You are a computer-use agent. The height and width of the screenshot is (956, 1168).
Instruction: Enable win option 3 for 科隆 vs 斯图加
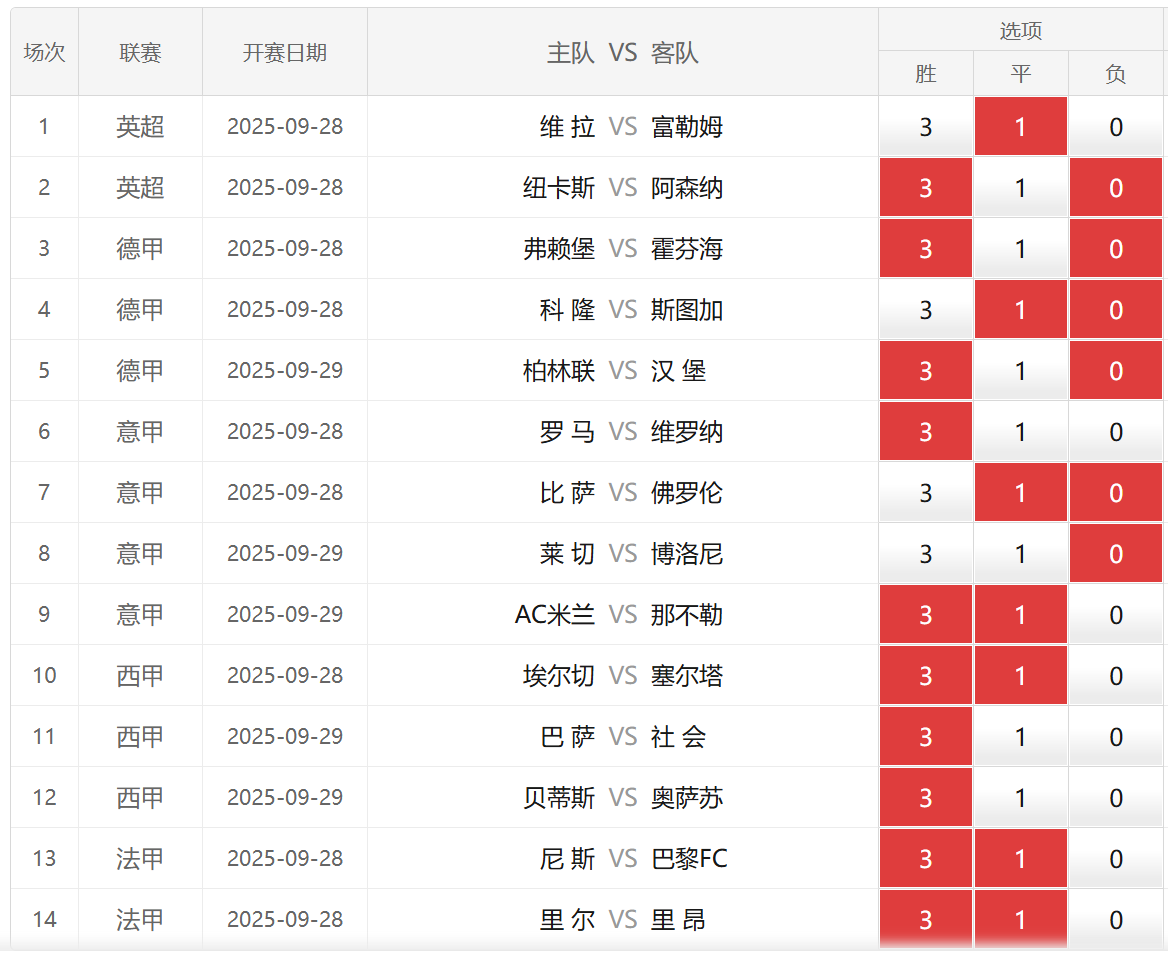pos(925,310)
